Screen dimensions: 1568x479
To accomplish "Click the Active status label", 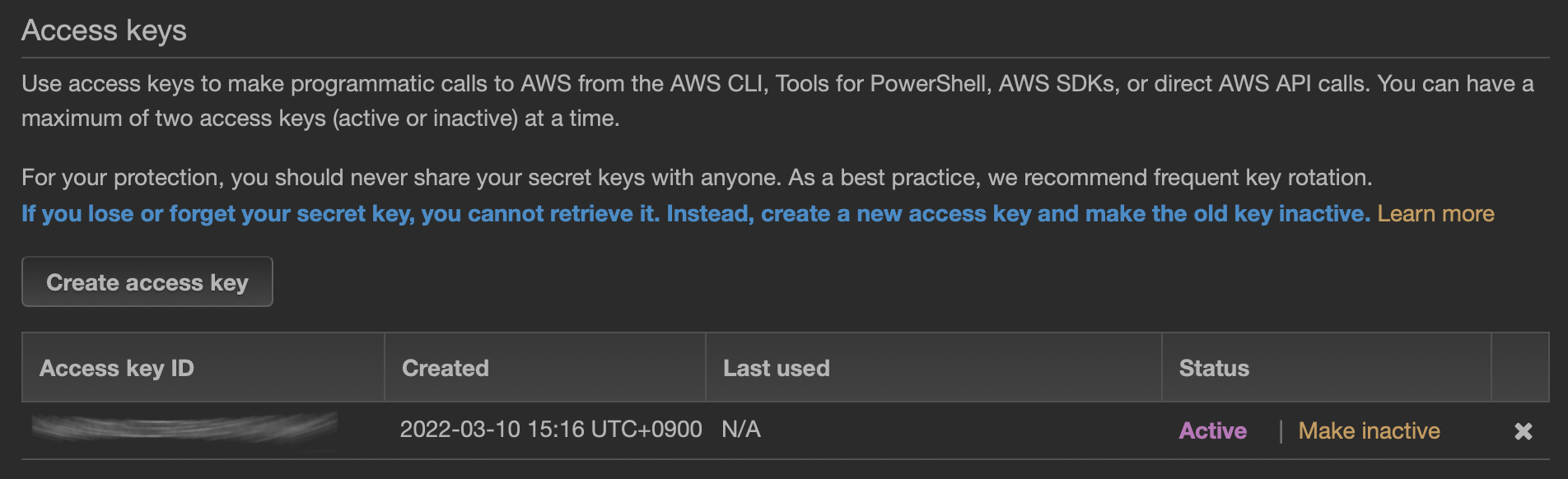I will tap(1212, 430).
